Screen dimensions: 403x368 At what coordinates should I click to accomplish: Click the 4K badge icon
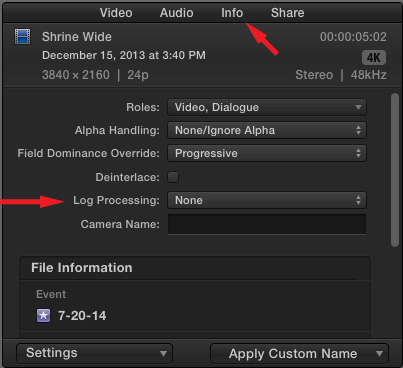[x=374, y=58]
